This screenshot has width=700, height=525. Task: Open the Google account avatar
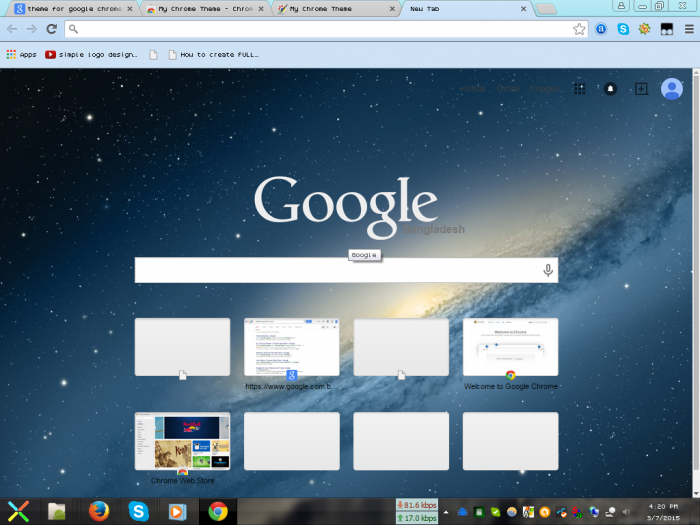pyautogui.click(x=671, y=89)
